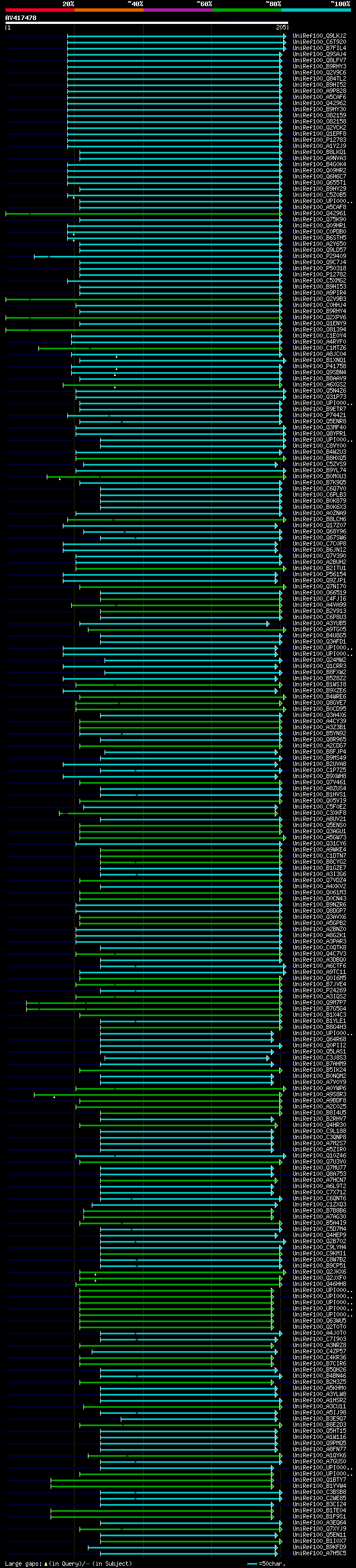Select the UniRef100_Q09HR1 label

click(319, 225)
